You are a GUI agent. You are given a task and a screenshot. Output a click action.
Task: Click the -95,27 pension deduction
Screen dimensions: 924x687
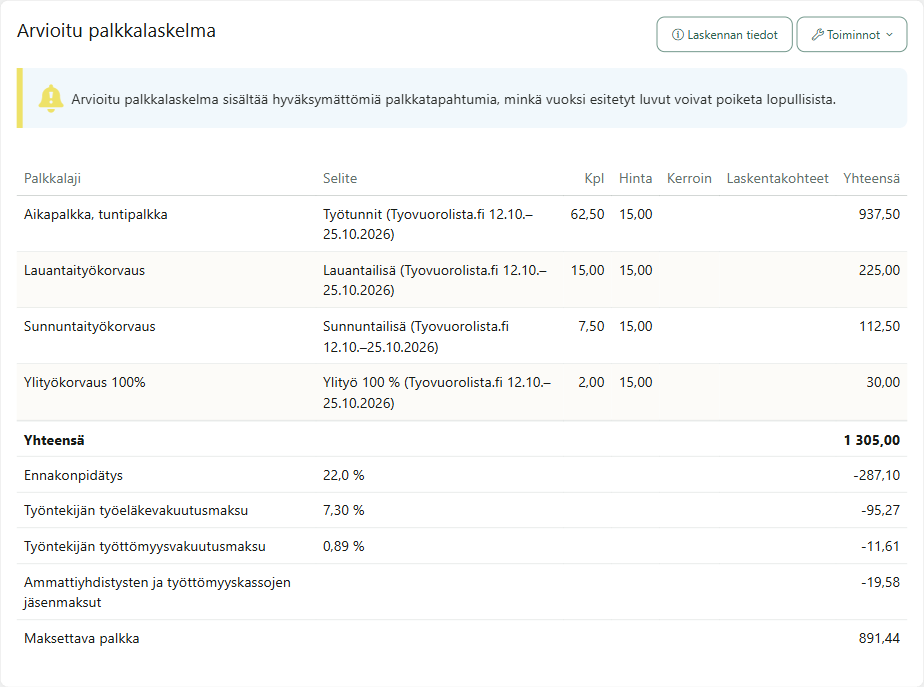(880, 510)
